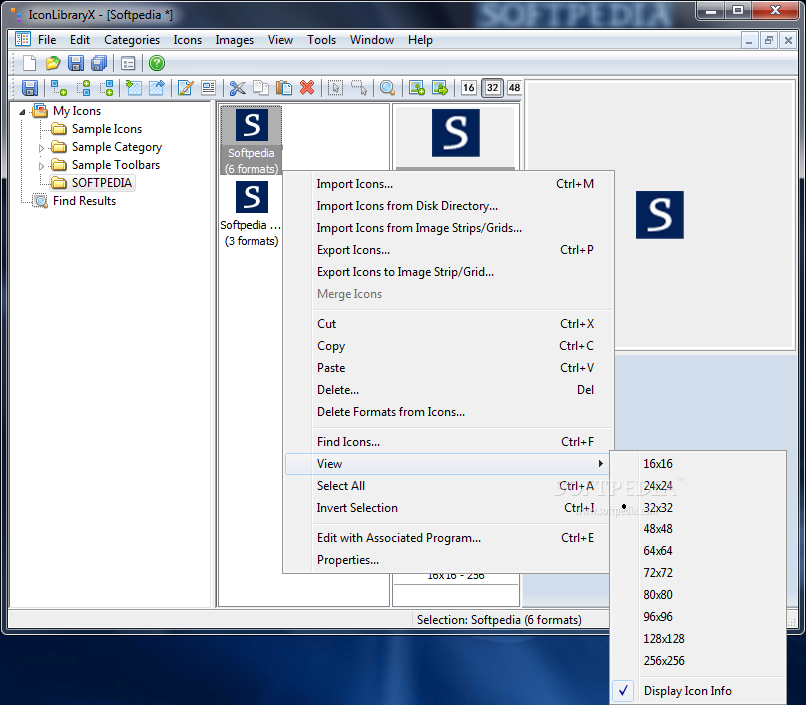
Task: Click the 'Selection: Softpedia (6 formats)' status text
Action: tap(499, 620)
